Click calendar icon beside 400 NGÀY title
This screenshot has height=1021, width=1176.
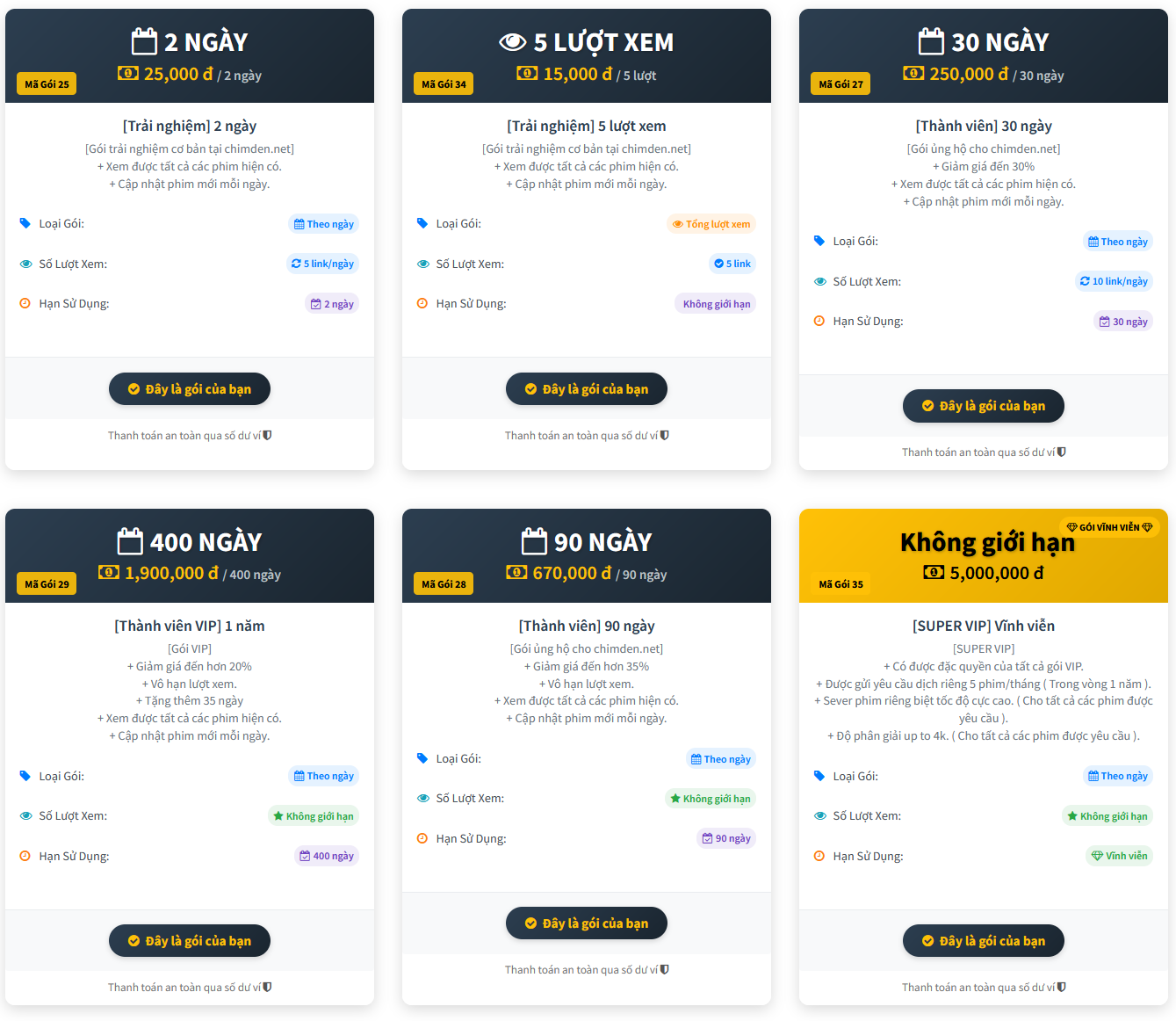pyautogui.click(x=130, y=541)
